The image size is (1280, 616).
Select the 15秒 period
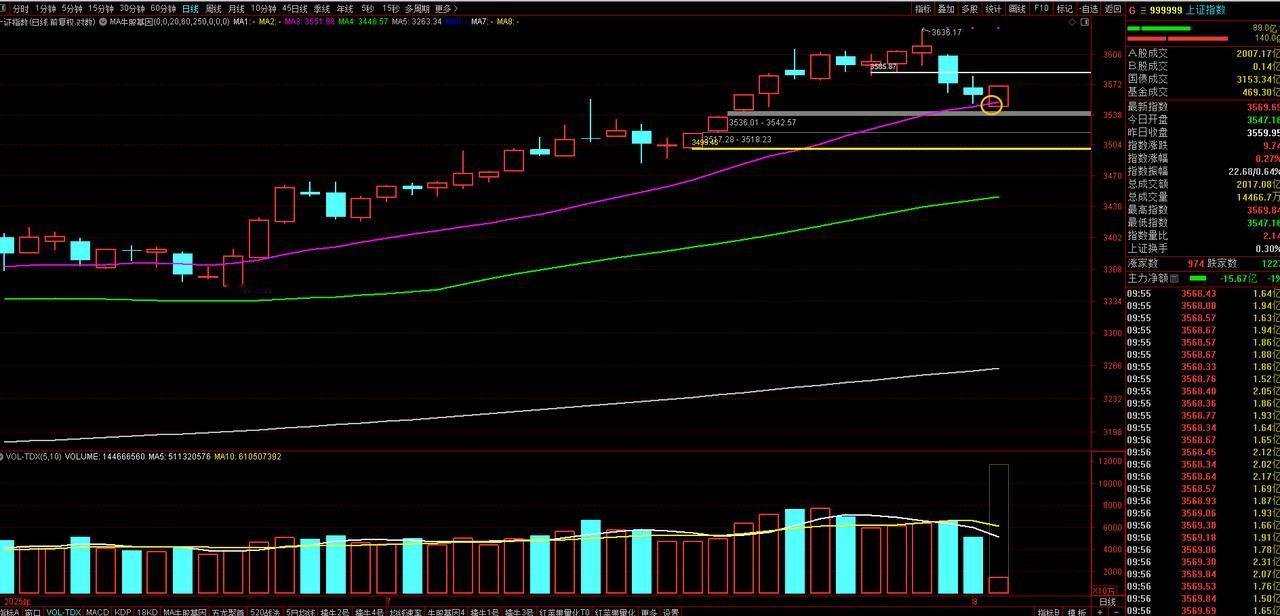[x=391, y=8]
